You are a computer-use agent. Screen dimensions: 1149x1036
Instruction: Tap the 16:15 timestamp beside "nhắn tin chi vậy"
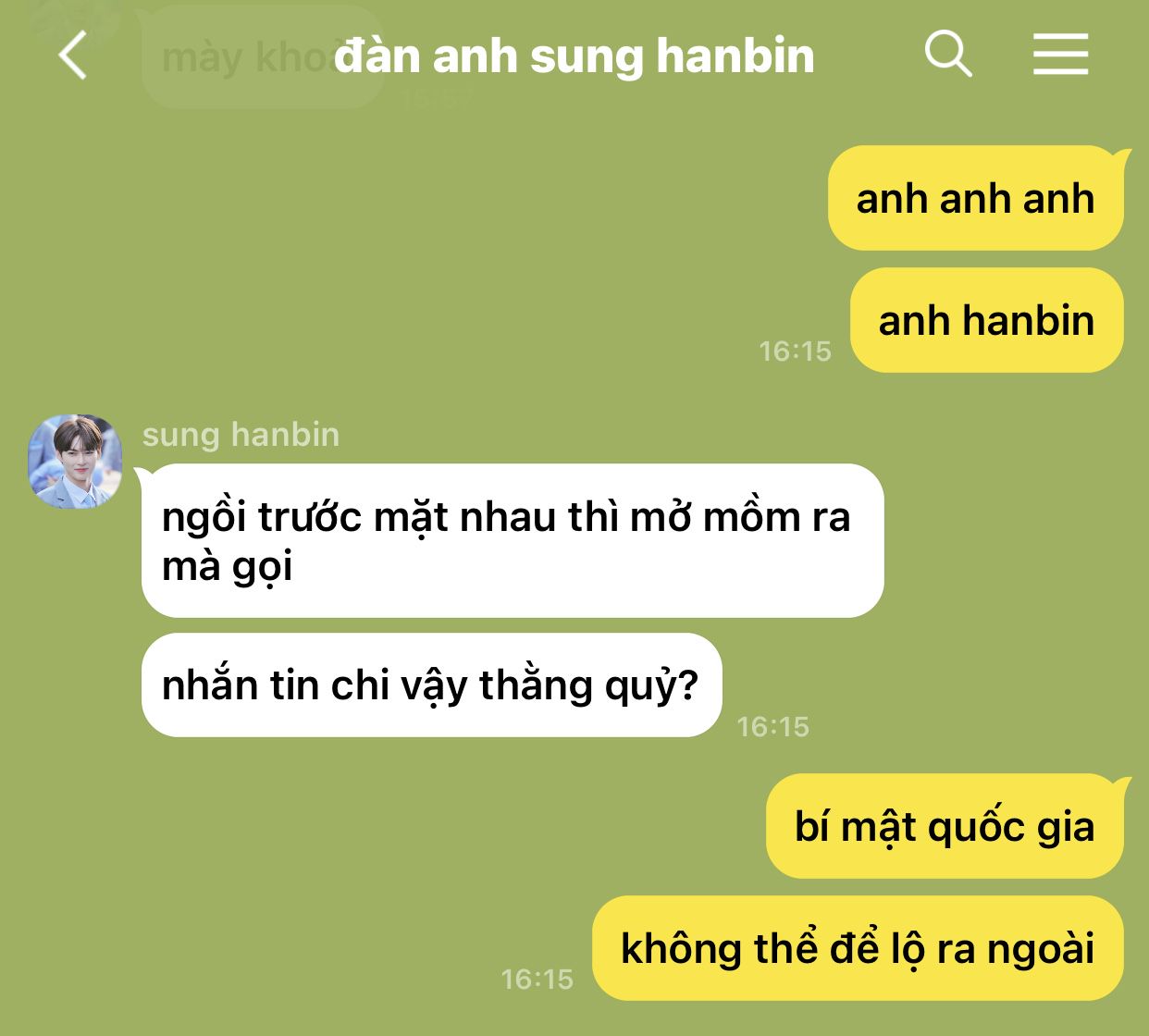[x=772, y=727]
